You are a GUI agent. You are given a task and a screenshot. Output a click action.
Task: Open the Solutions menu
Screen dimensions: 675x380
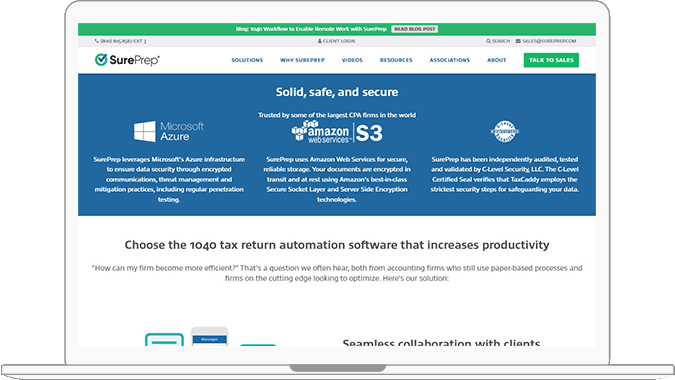(x=247, y=60)
